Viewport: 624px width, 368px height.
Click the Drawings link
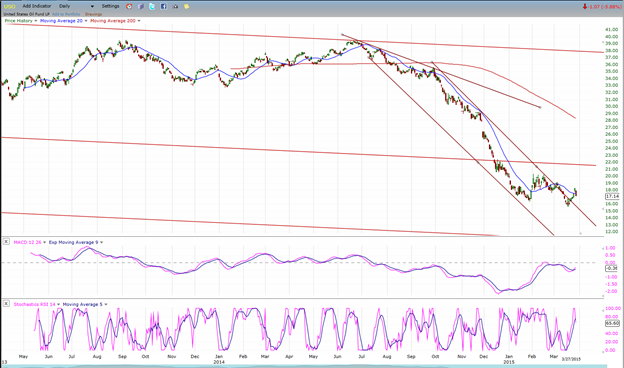coord(94,14)
